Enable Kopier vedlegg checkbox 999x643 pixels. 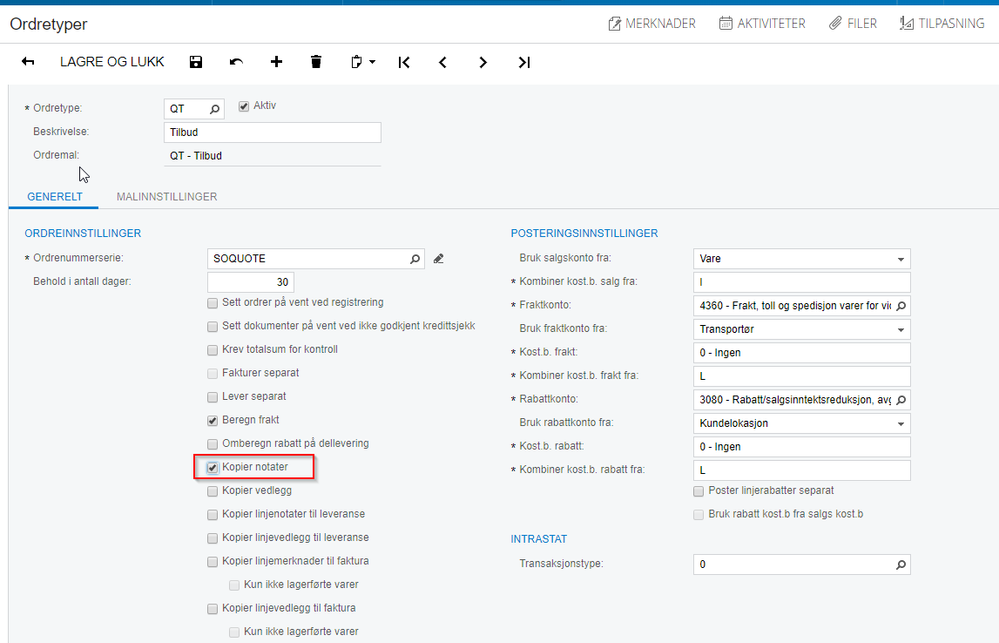point(212,491)
